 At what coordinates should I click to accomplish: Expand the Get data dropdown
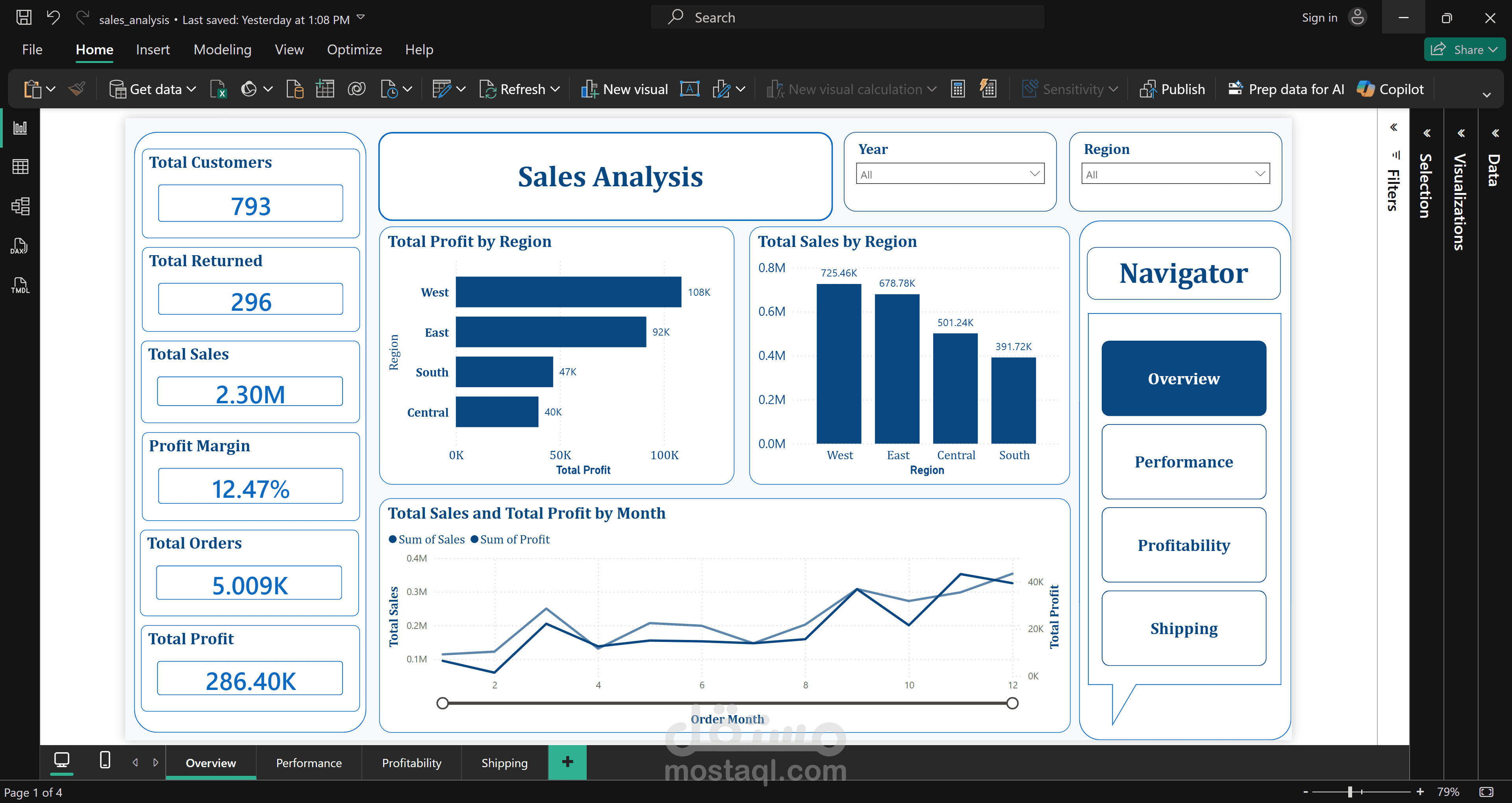click(x=191, y=89)
